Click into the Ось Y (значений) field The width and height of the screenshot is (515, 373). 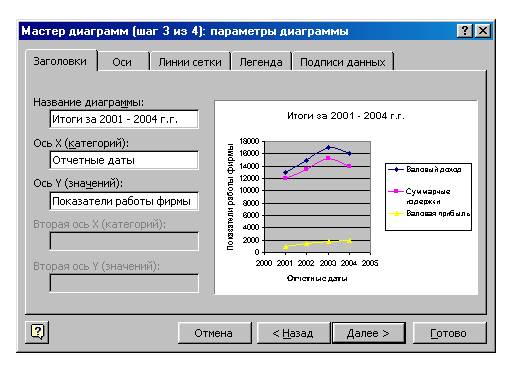pos(124,201)
